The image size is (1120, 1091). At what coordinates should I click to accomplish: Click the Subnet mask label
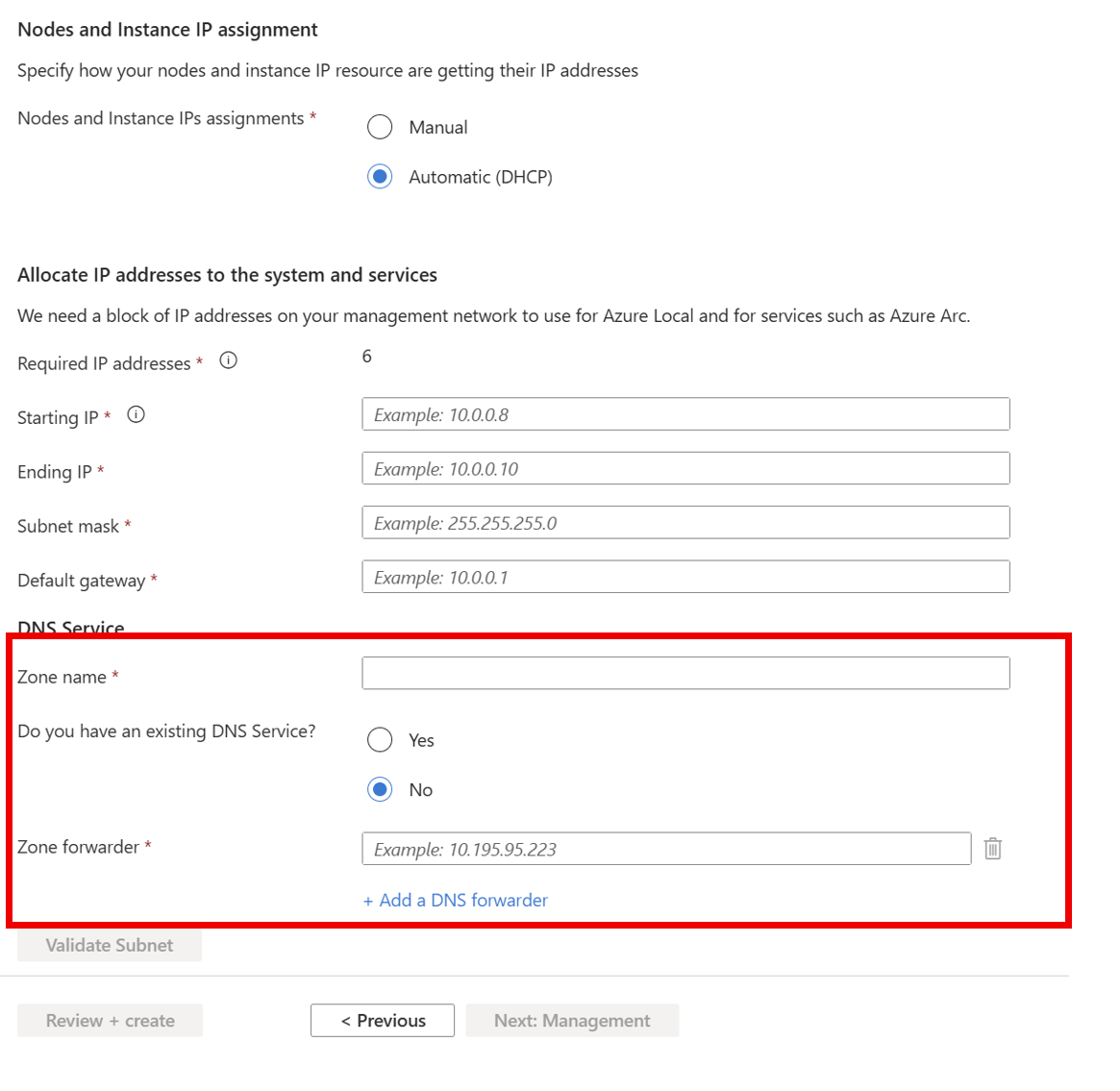[x=68, y=526]
